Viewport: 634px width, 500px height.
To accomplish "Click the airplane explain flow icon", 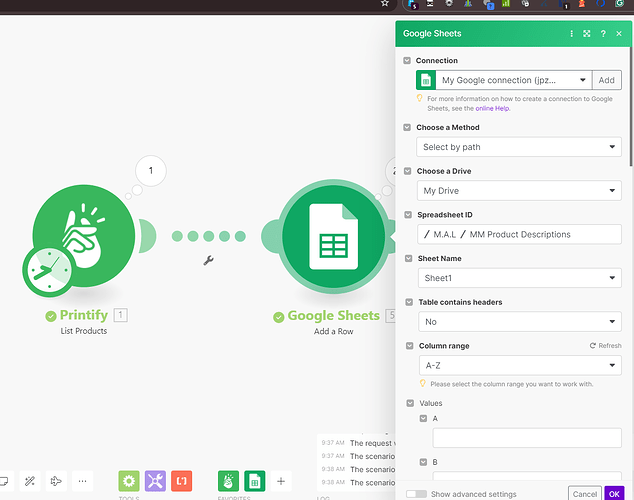I will [56, 481].
